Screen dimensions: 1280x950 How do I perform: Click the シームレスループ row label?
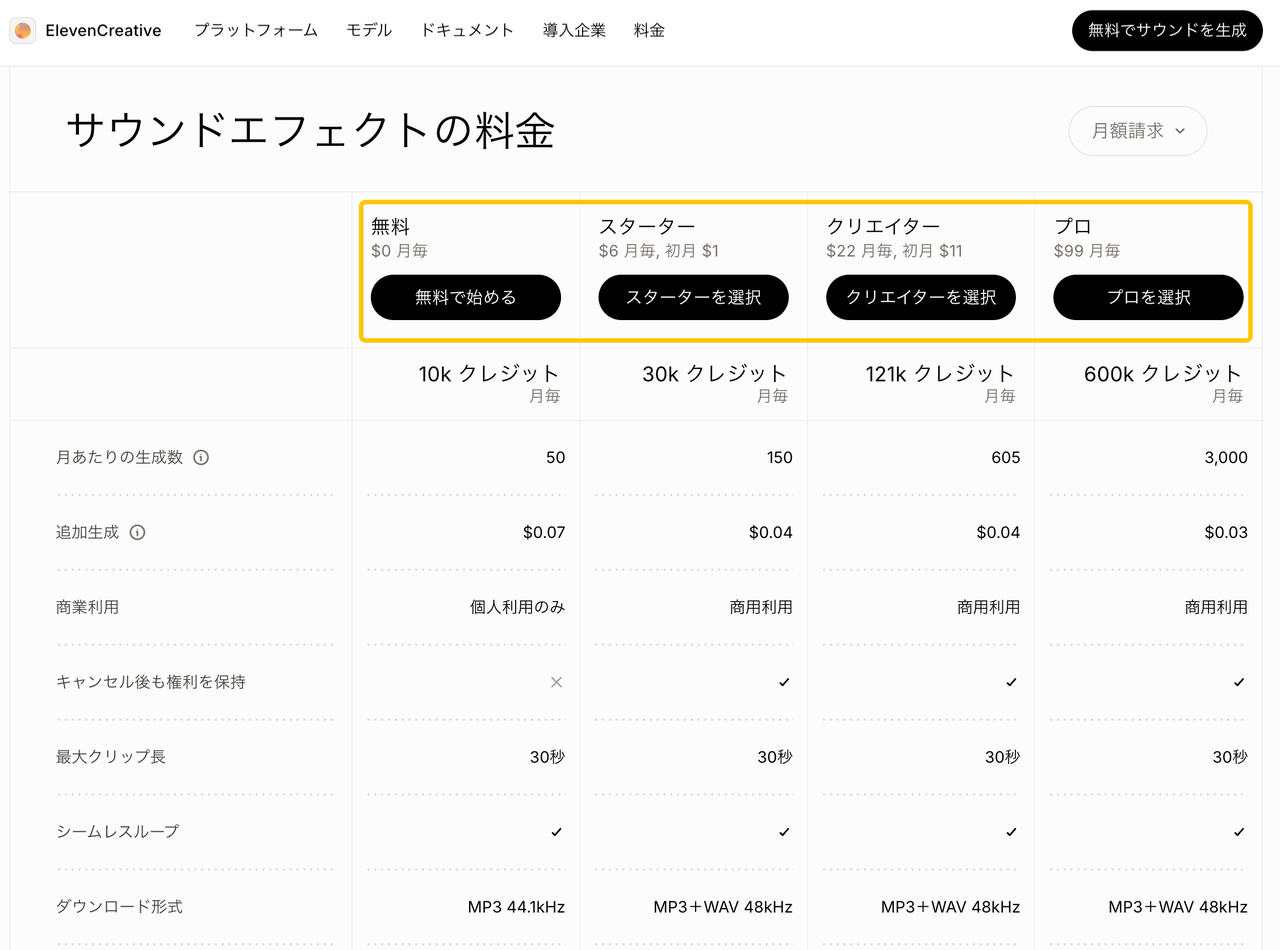[x=118, y=832]
